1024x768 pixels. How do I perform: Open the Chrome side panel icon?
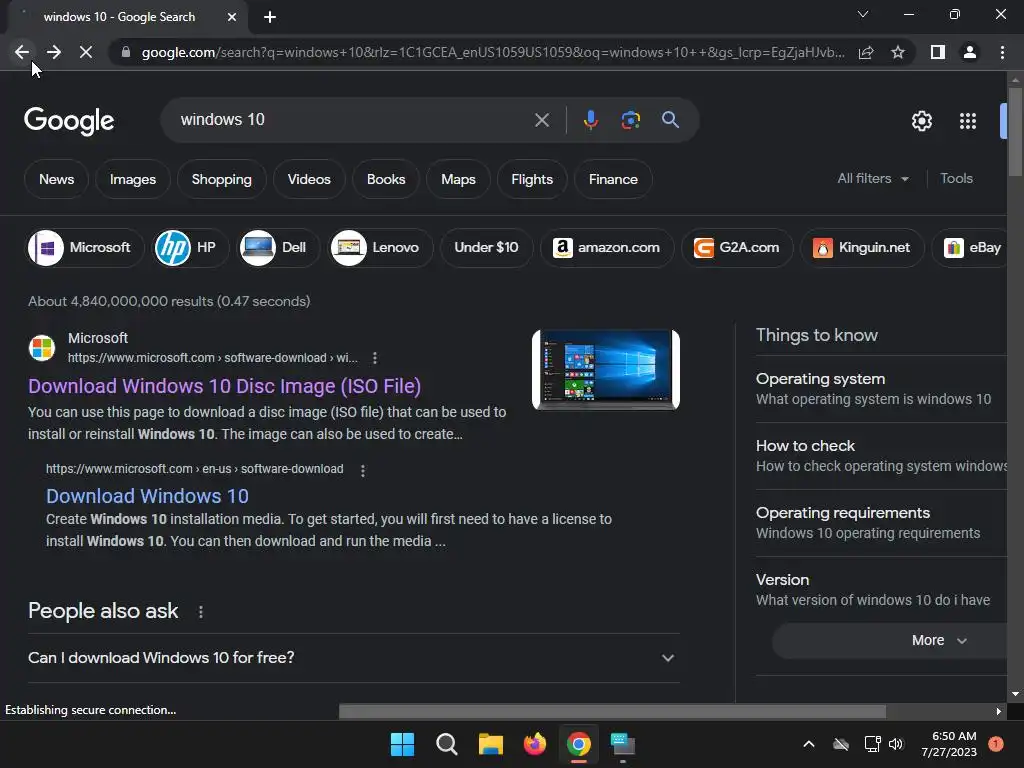[x=938, y=52]
